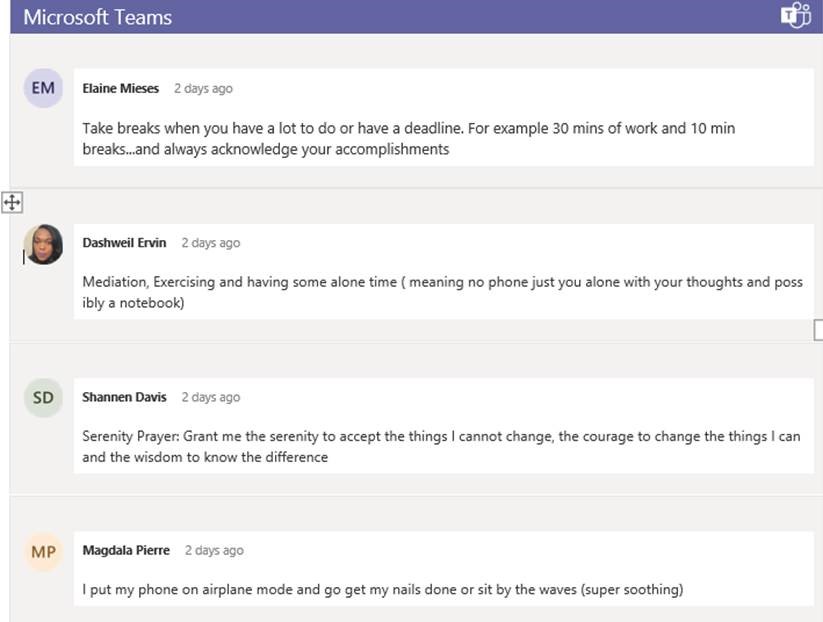Click the Elaine Mieses name
Image resolution: width=823 pixels, height=622 pixels.
pos(120,88)
